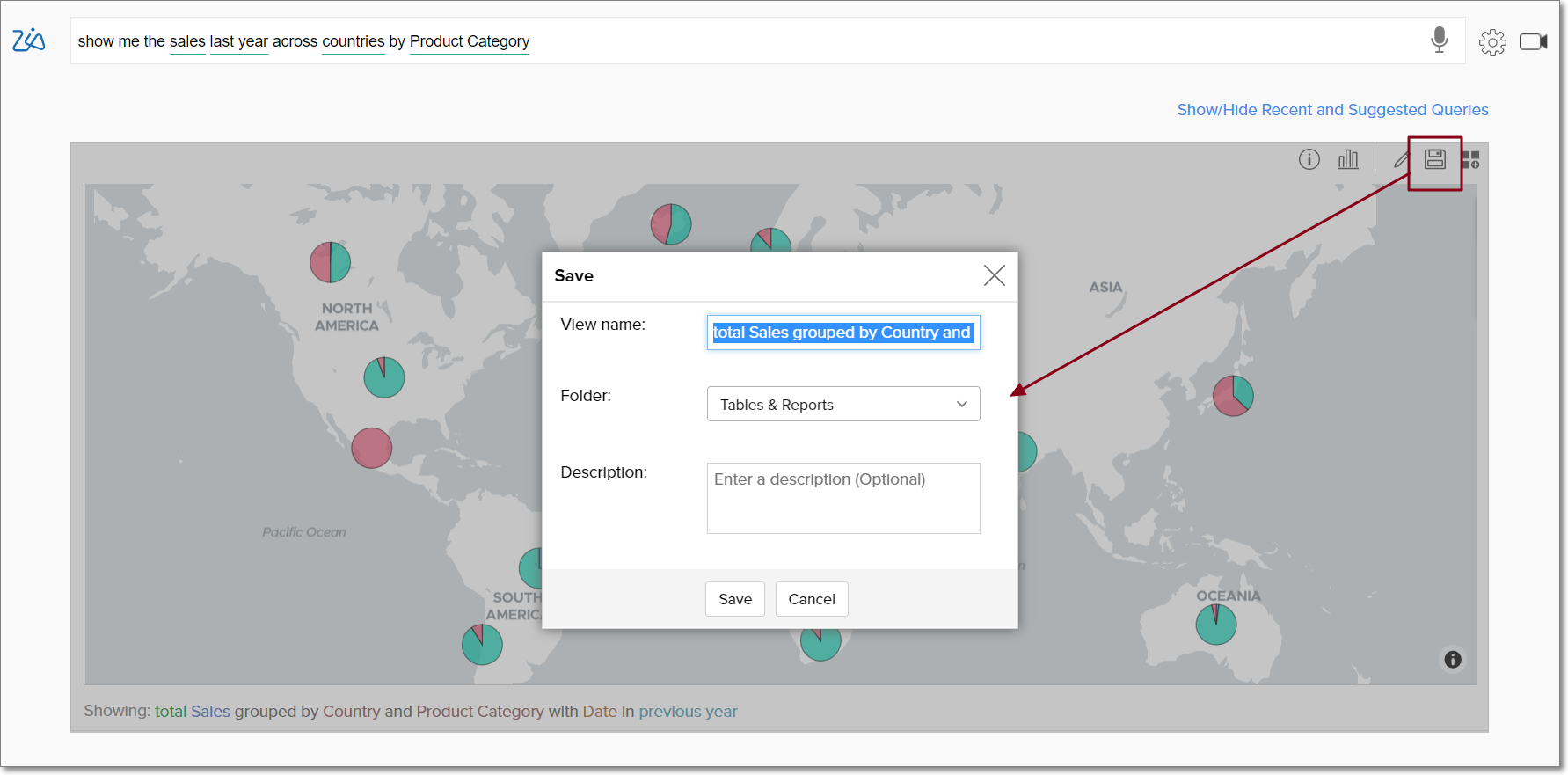This screenshot has width=1568, height=775.
Task: Cancel the Save dialog
Action: 811,599
